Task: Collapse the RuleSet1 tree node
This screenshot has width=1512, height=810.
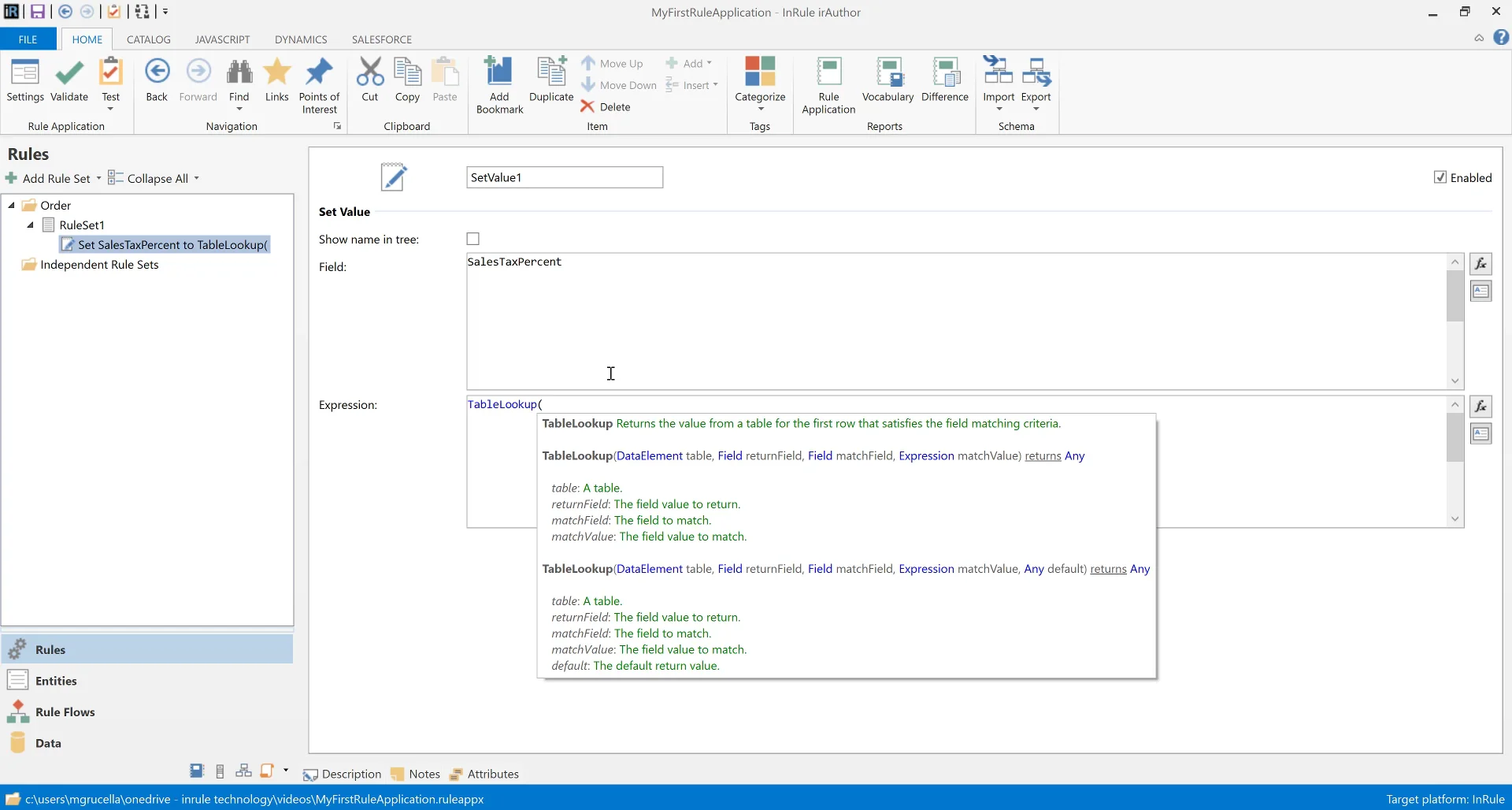Action: (x=30, y=225)
